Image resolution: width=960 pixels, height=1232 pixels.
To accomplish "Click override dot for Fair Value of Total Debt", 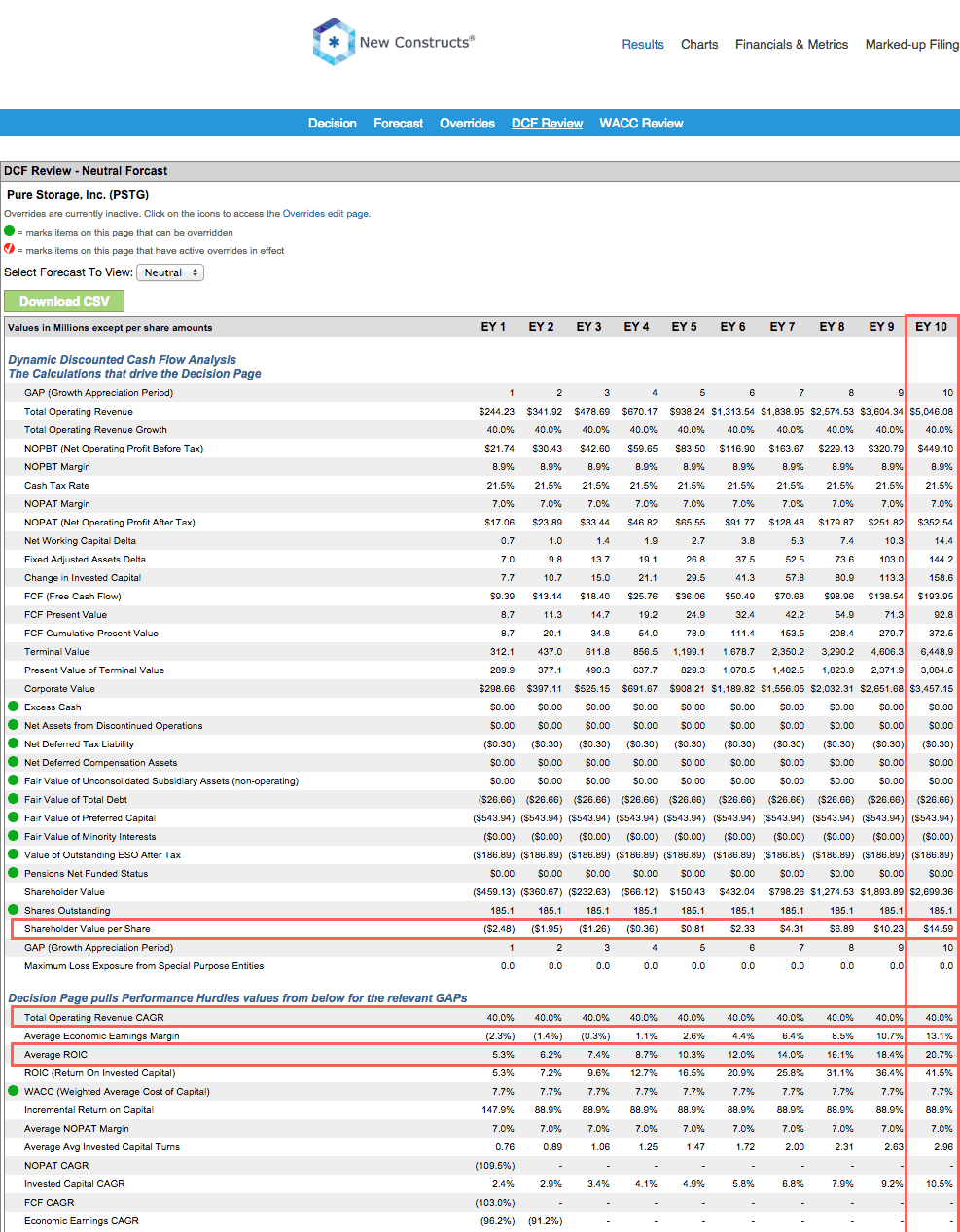I will (14, 799).
